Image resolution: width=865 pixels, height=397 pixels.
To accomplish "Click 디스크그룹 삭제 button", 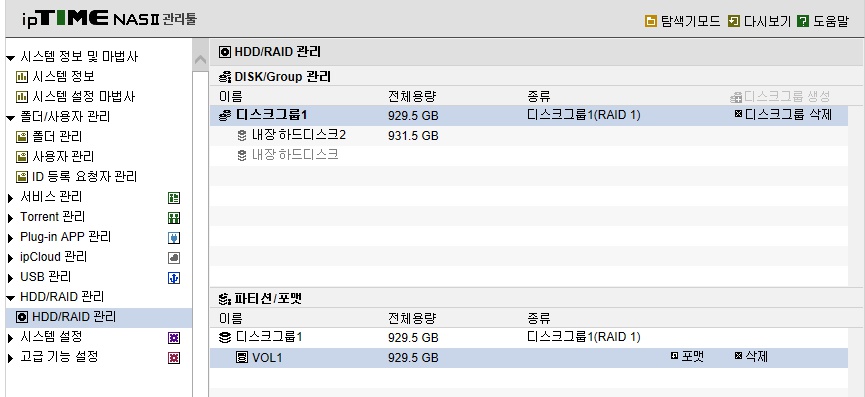I will tap(784, 115).
